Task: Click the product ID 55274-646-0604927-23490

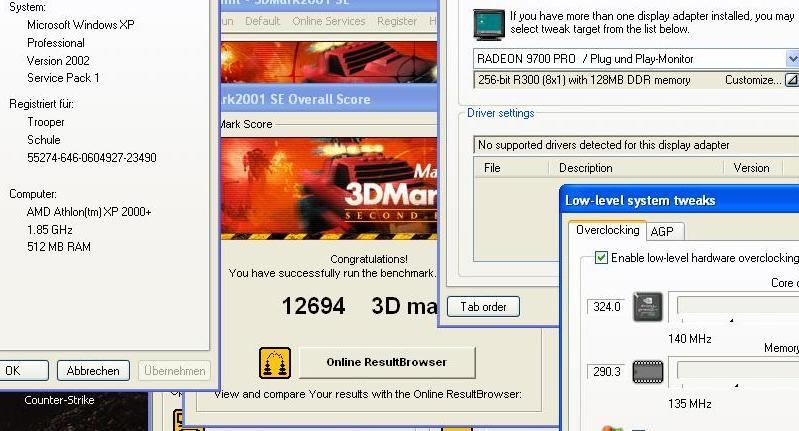Action: [x=92, y=158]
